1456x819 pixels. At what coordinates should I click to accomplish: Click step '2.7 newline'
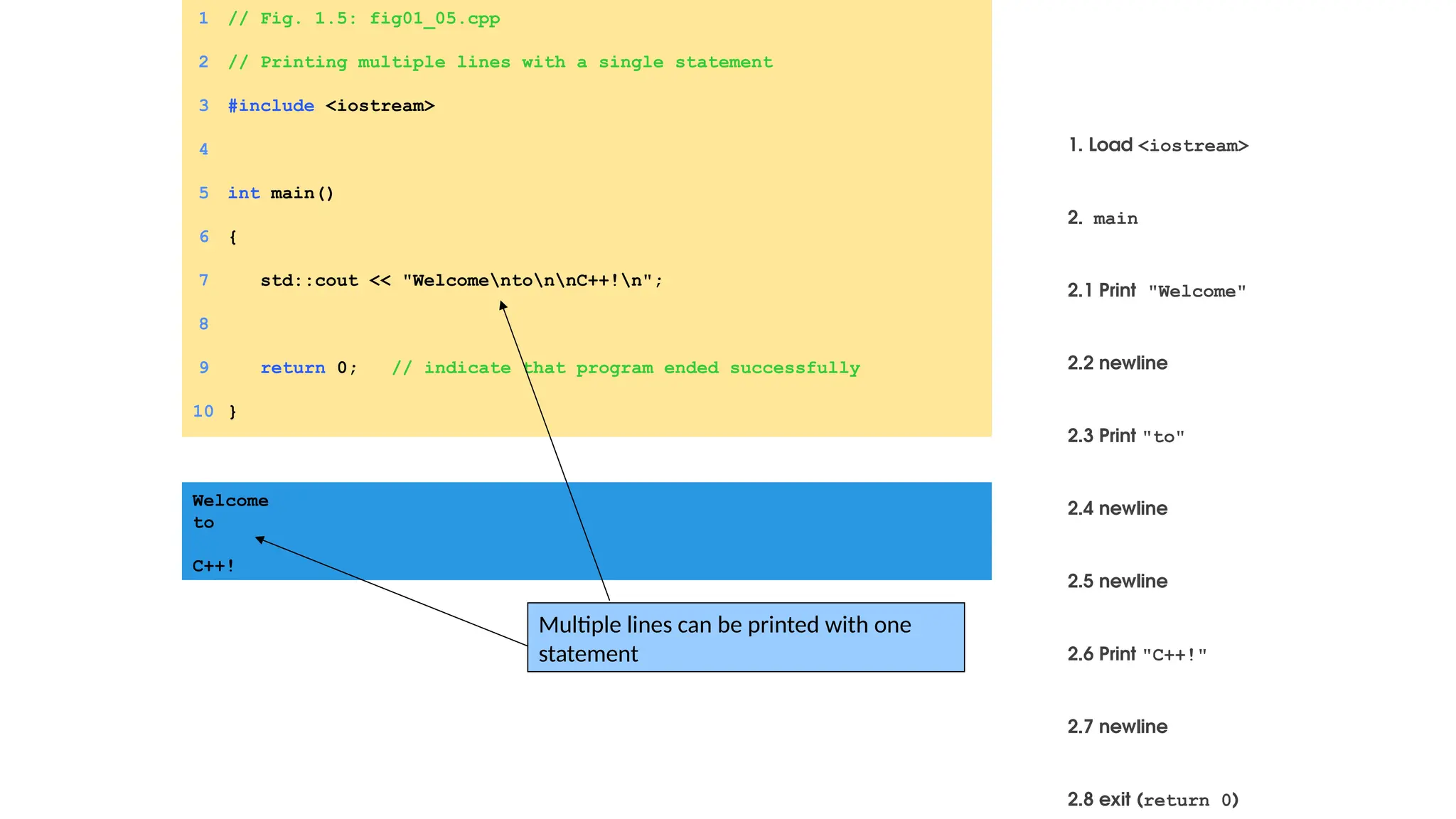pyautogui.click(x=1118, y=727)
